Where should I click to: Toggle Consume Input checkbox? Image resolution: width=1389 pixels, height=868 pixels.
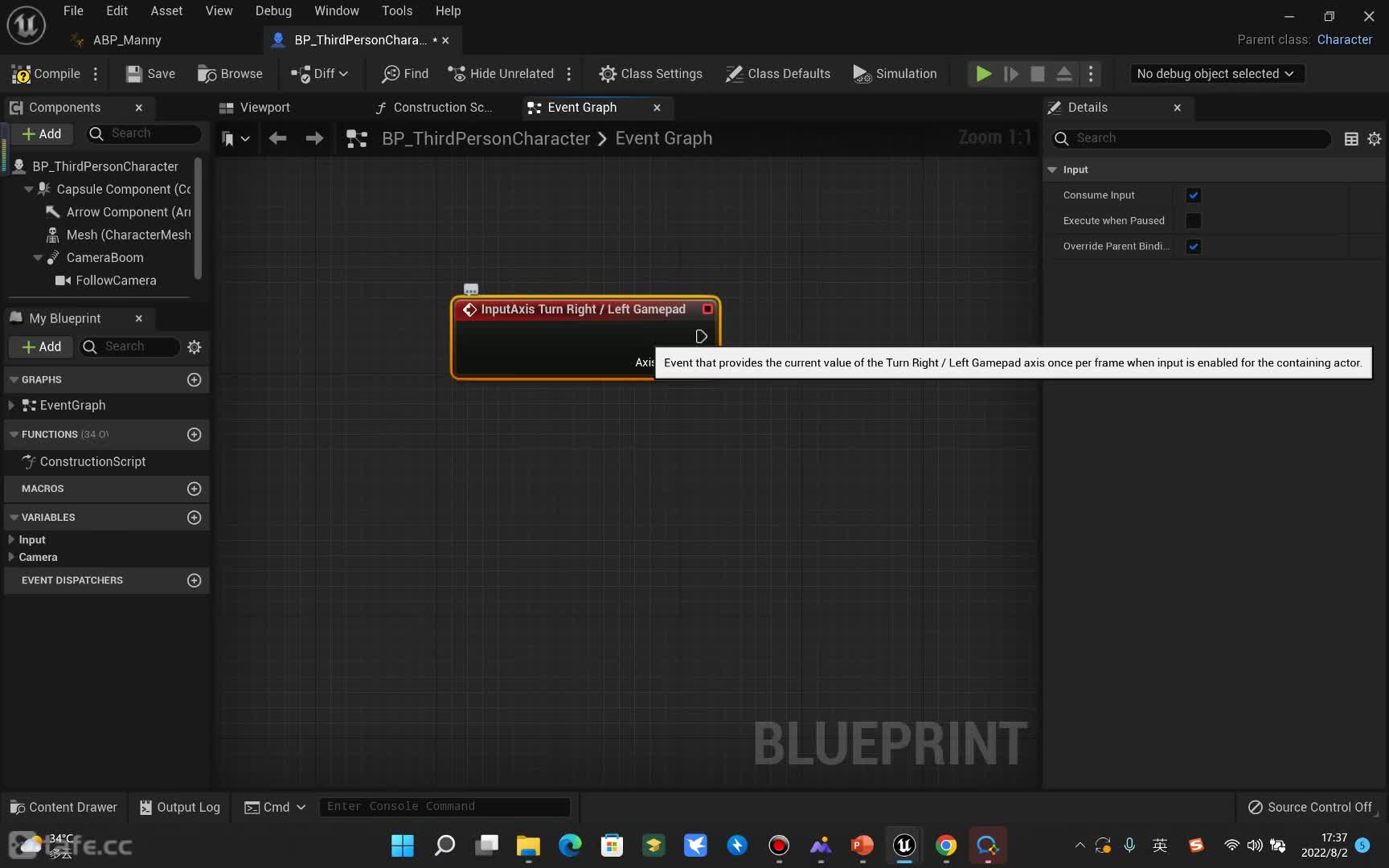(x=1194, y=195)
